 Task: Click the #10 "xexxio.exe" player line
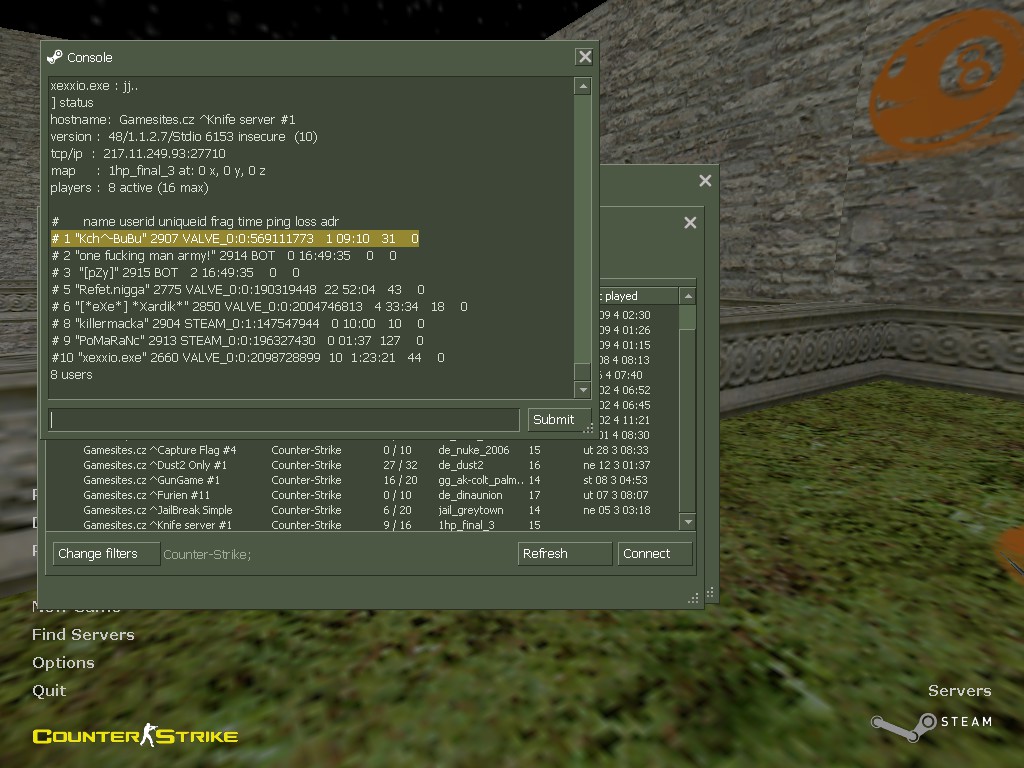248,357
